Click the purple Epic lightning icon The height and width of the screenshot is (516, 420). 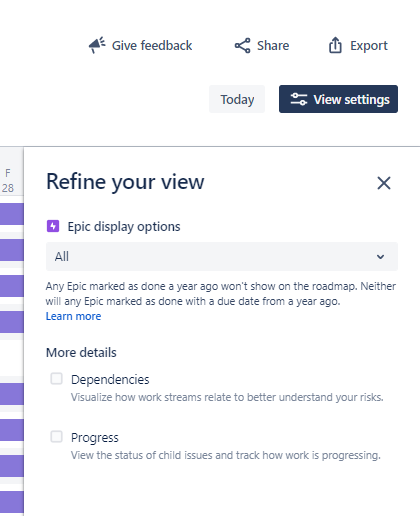click(53, 226)
